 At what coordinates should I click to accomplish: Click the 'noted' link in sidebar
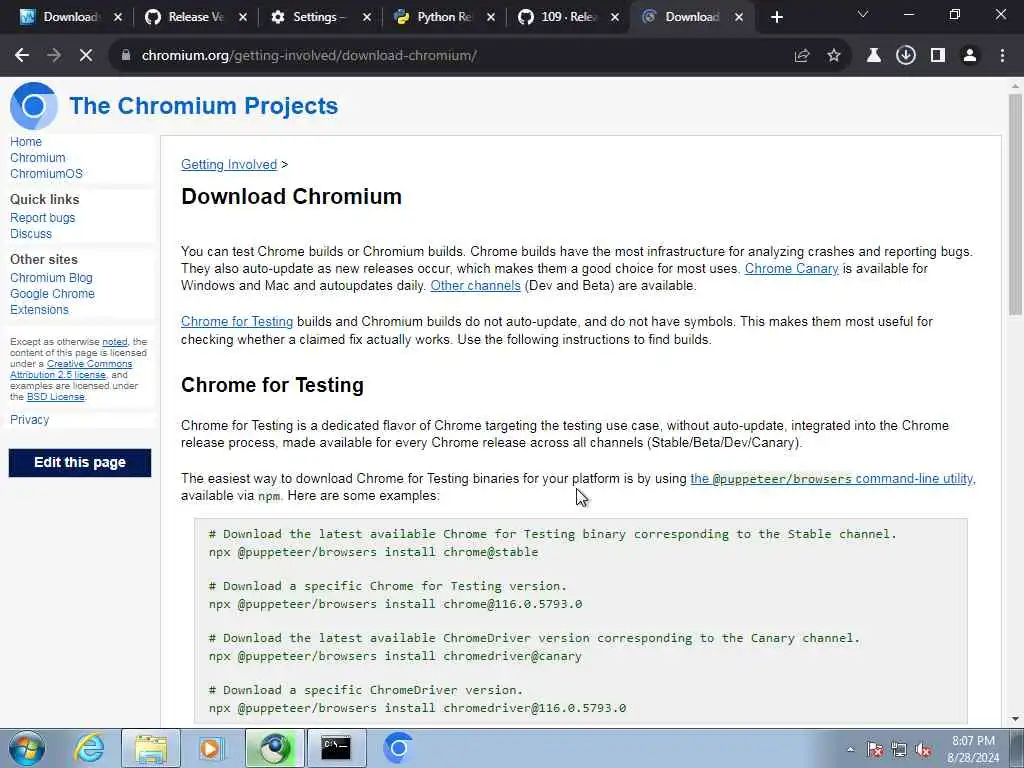click(x=114, y=342)
